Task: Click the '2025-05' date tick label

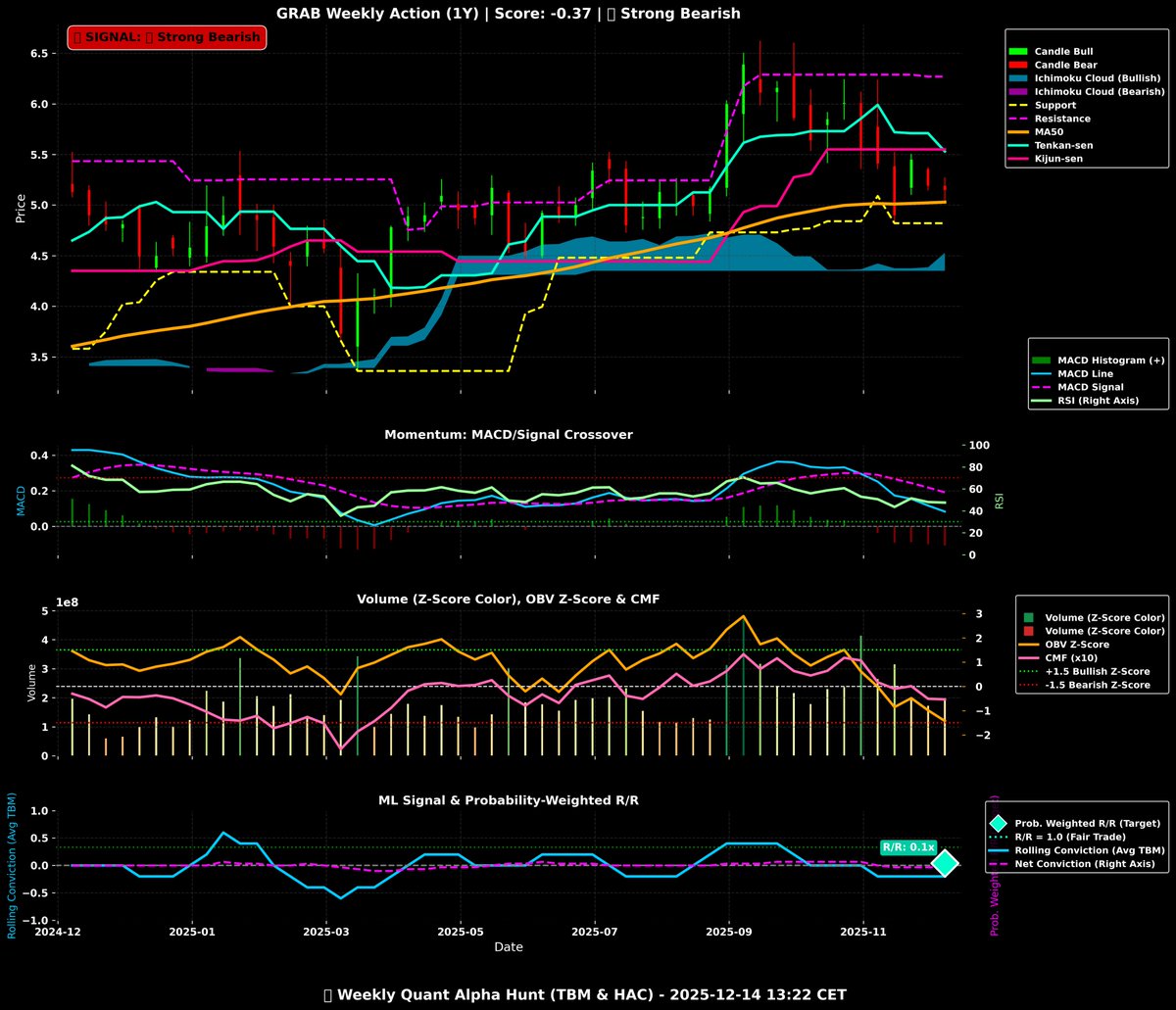Action: (460, 931)
